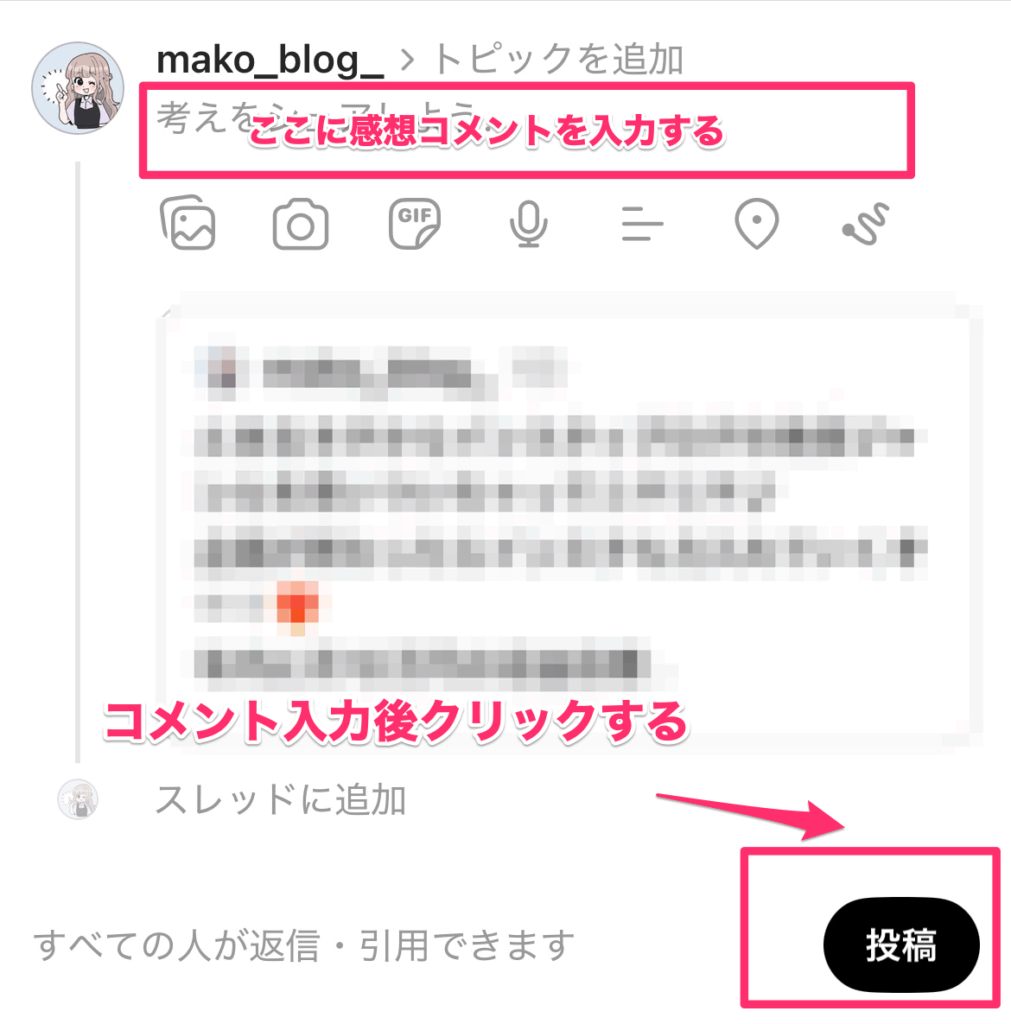Select the squiggle text-style icon

tap(865, 224)
